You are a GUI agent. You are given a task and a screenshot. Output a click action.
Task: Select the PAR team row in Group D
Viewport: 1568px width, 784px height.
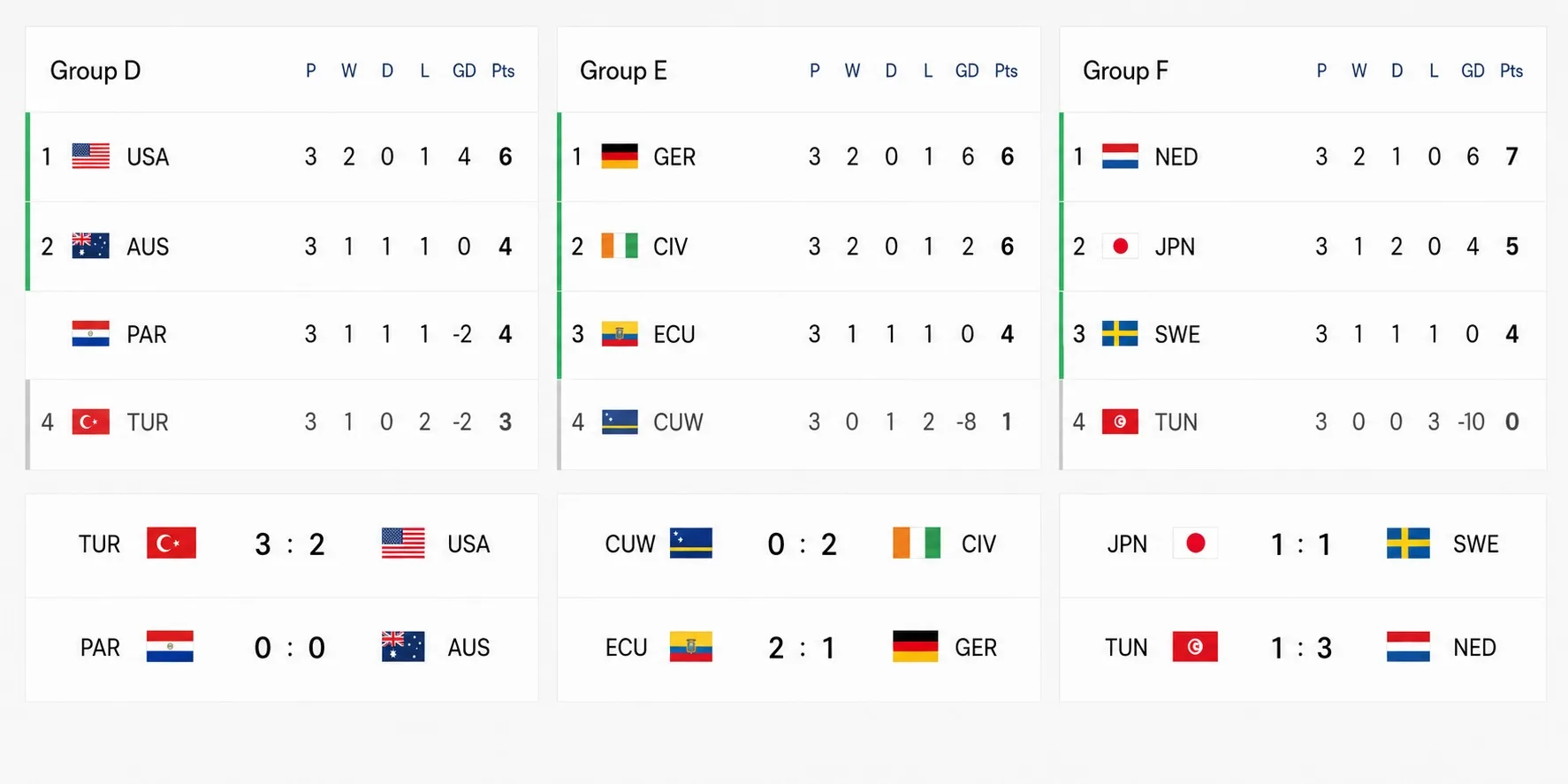coord(282,335)
